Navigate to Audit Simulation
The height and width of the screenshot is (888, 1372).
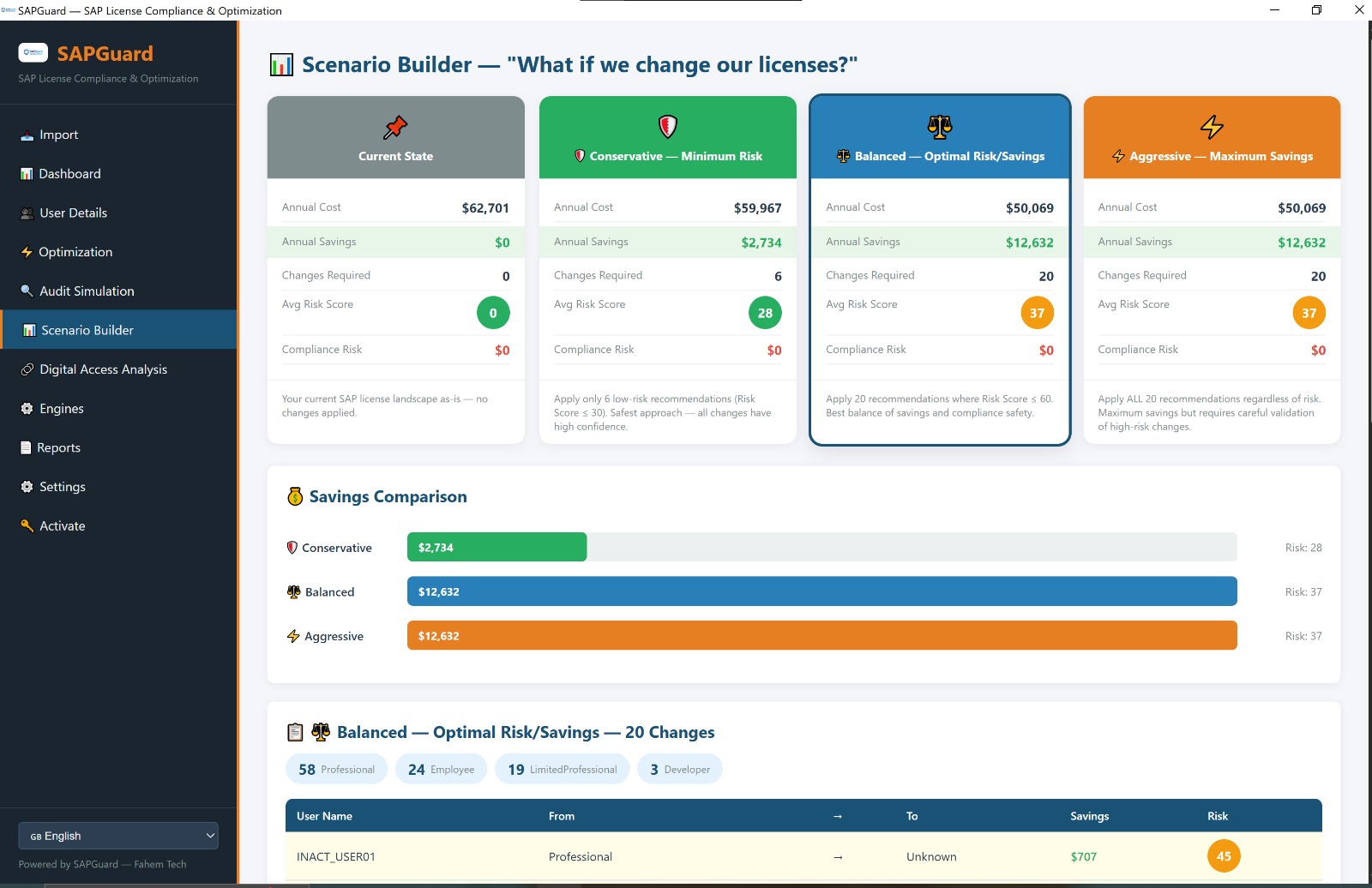pos(118,291)
